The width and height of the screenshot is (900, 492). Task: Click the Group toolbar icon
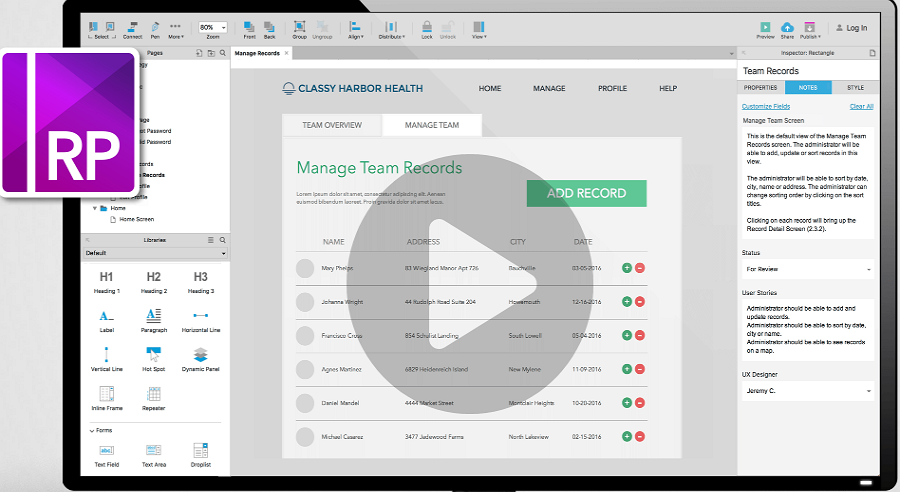300,30
